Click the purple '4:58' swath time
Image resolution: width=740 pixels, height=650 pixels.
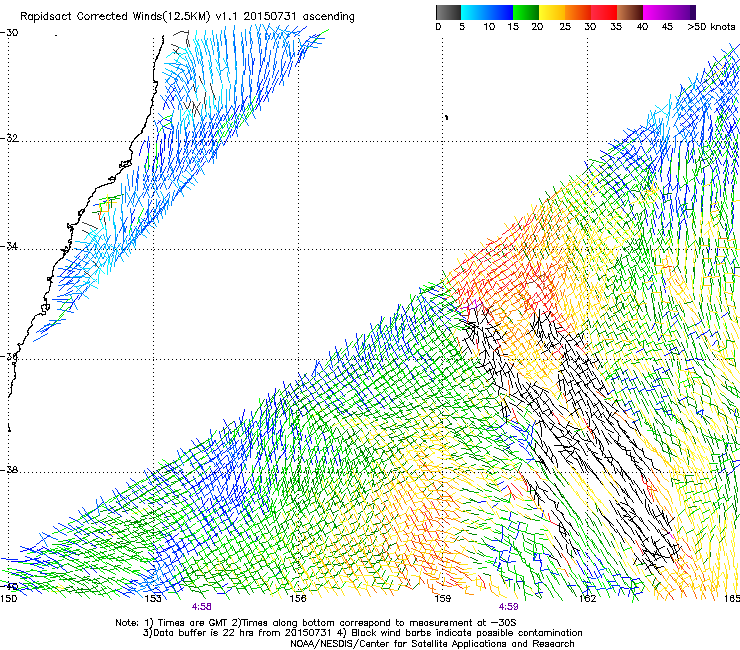(202, 607)
